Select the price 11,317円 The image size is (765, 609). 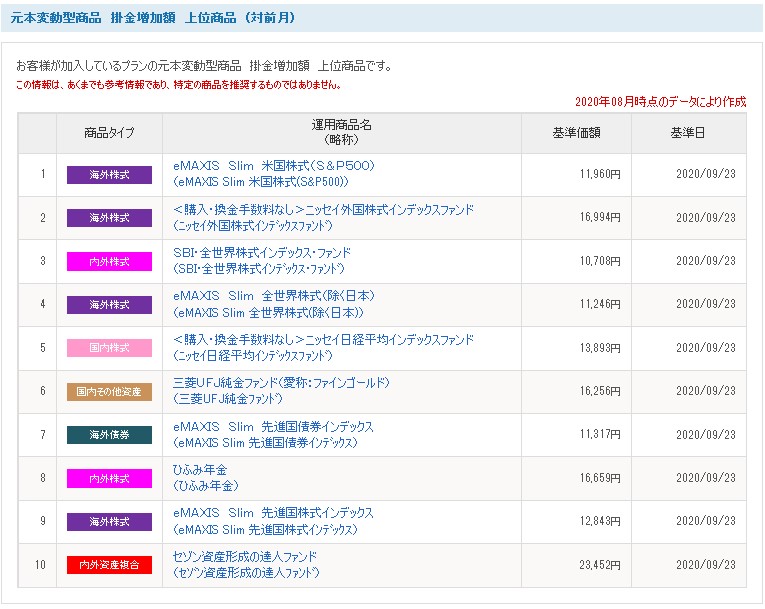(600, 434)
